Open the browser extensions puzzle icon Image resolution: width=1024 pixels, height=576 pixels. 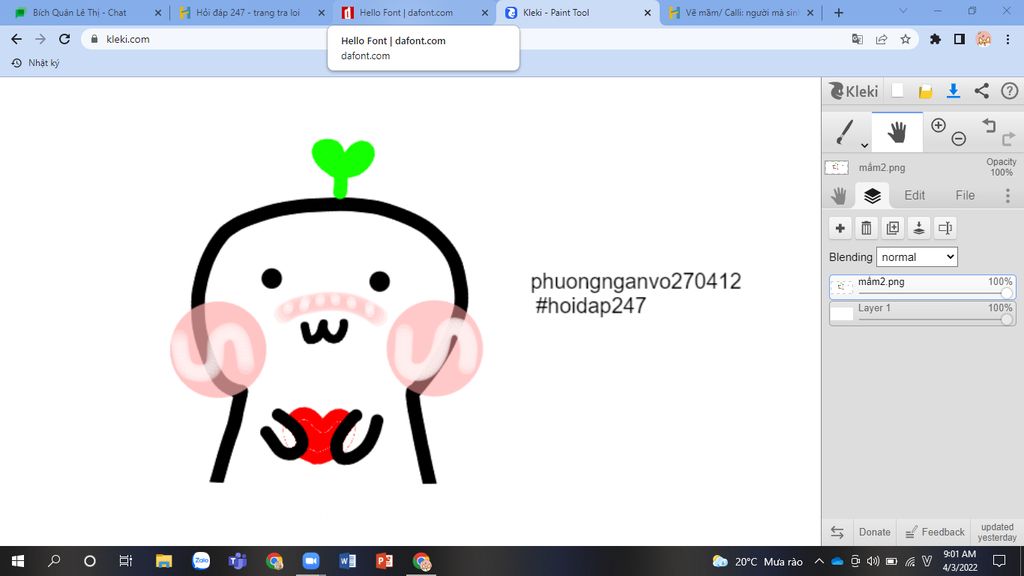935,39
